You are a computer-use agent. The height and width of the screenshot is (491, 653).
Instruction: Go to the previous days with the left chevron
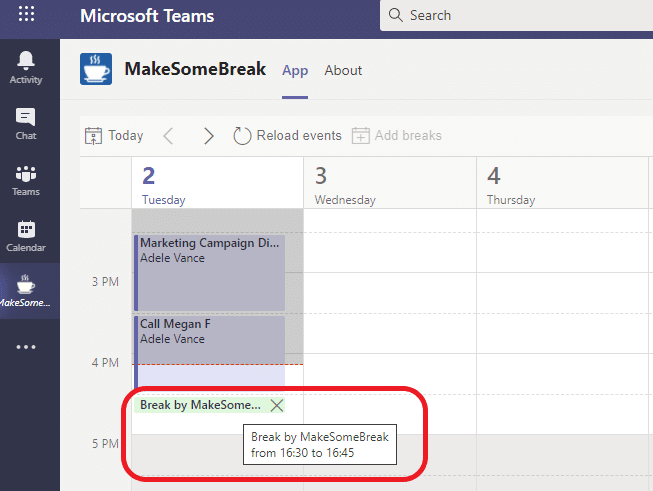click(168, 136)
